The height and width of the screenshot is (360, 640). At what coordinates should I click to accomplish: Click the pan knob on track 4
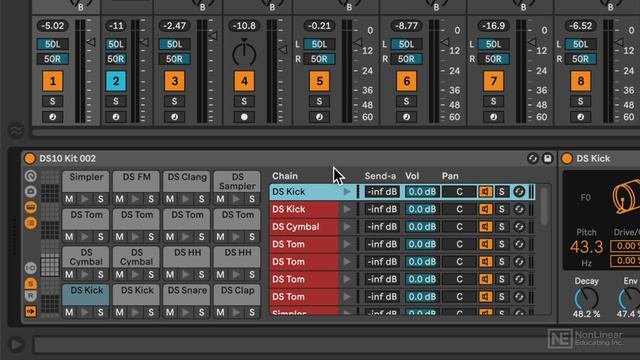point(244,53)
